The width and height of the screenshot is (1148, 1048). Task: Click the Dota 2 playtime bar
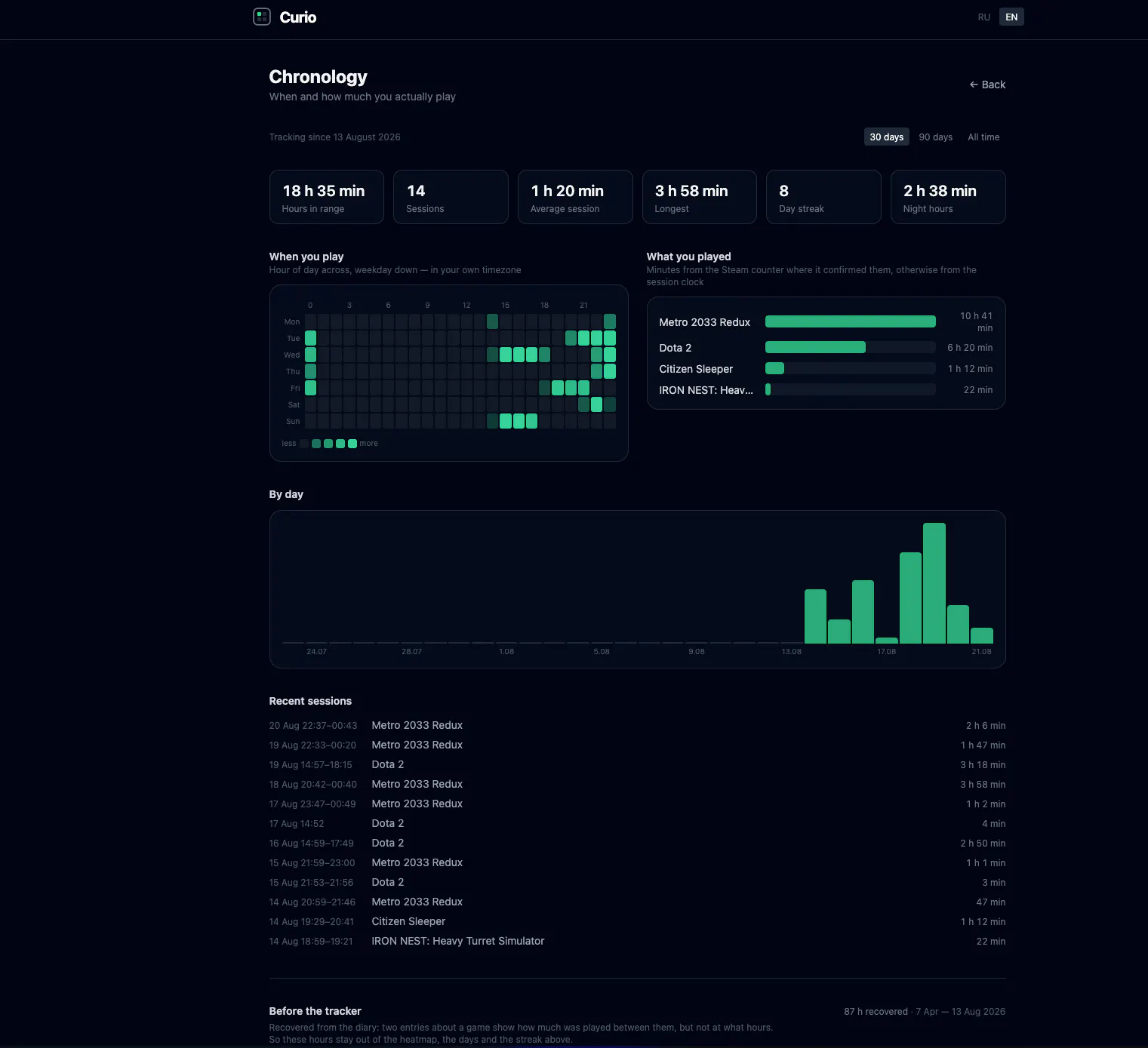[x=851, y=347]
